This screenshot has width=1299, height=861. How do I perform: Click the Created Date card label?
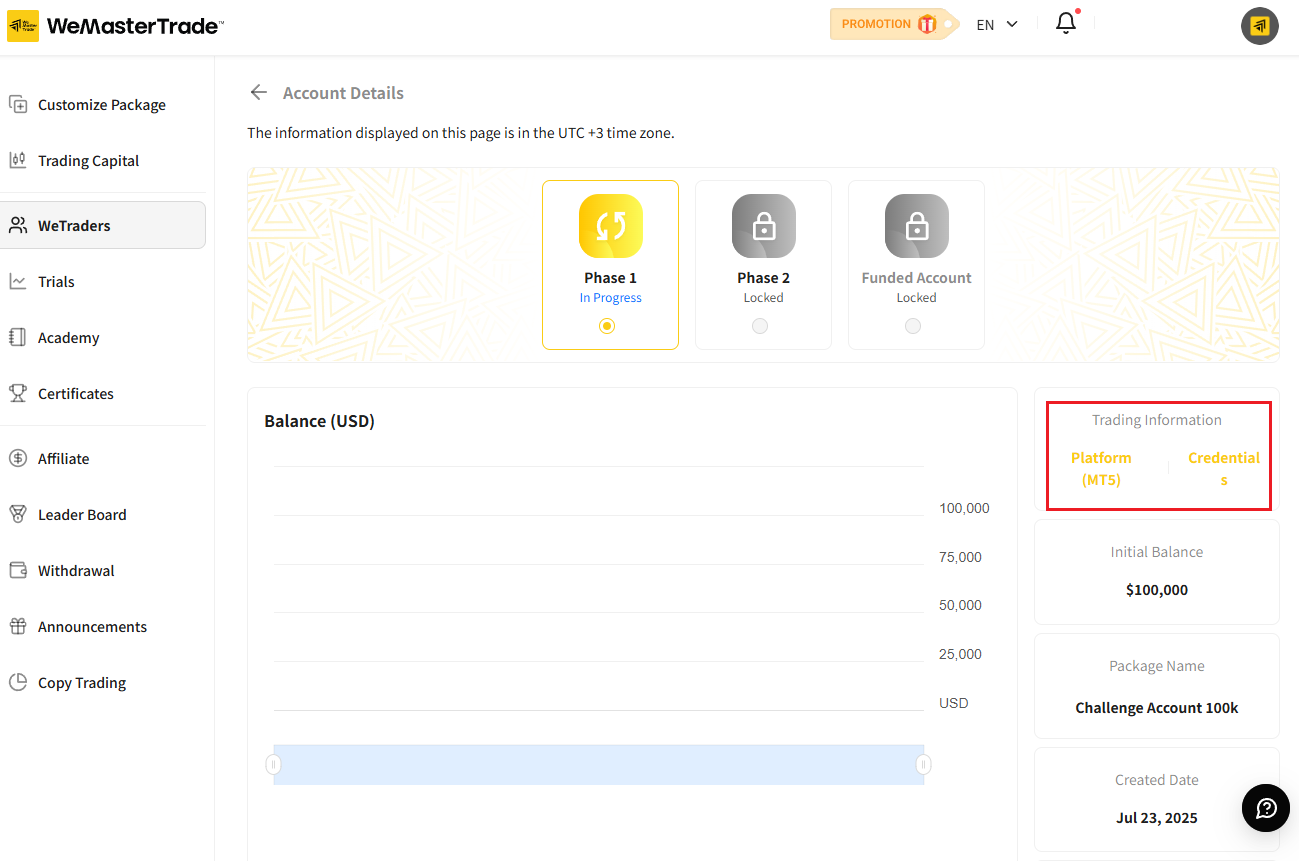[x=1157, y=780]
